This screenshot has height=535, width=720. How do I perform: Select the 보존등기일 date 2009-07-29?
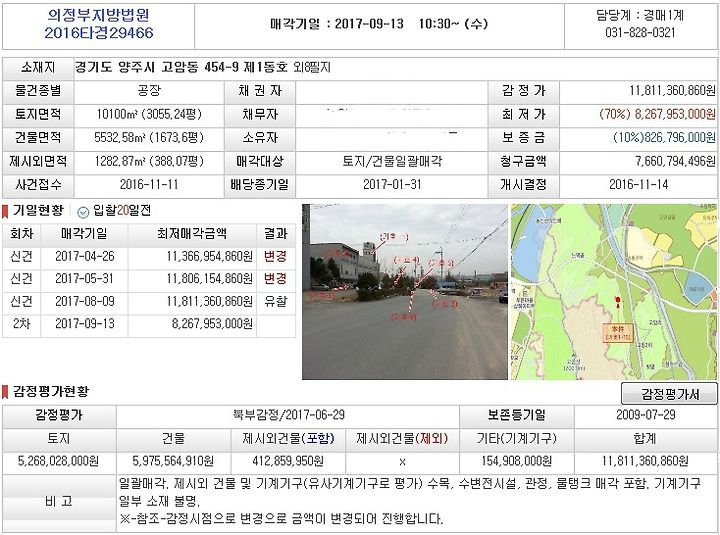[646, 415]
